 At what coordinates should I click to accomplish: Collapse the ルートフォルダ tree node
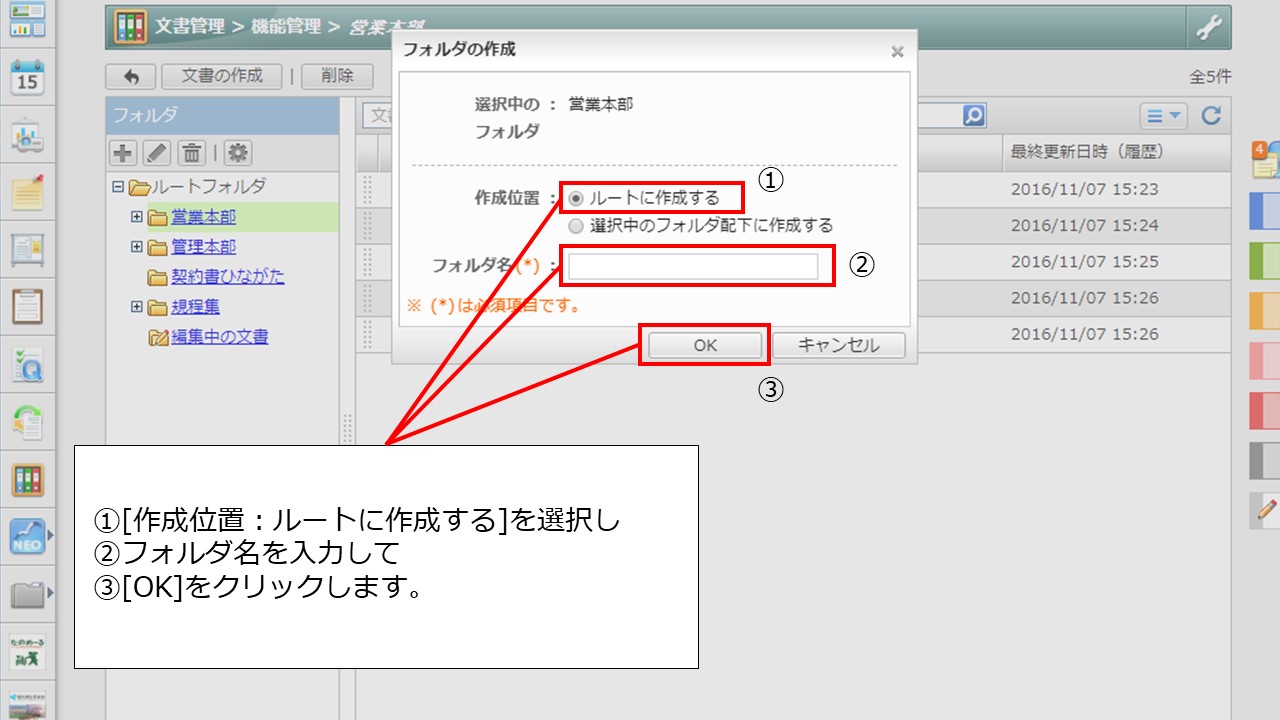point(118,187)
